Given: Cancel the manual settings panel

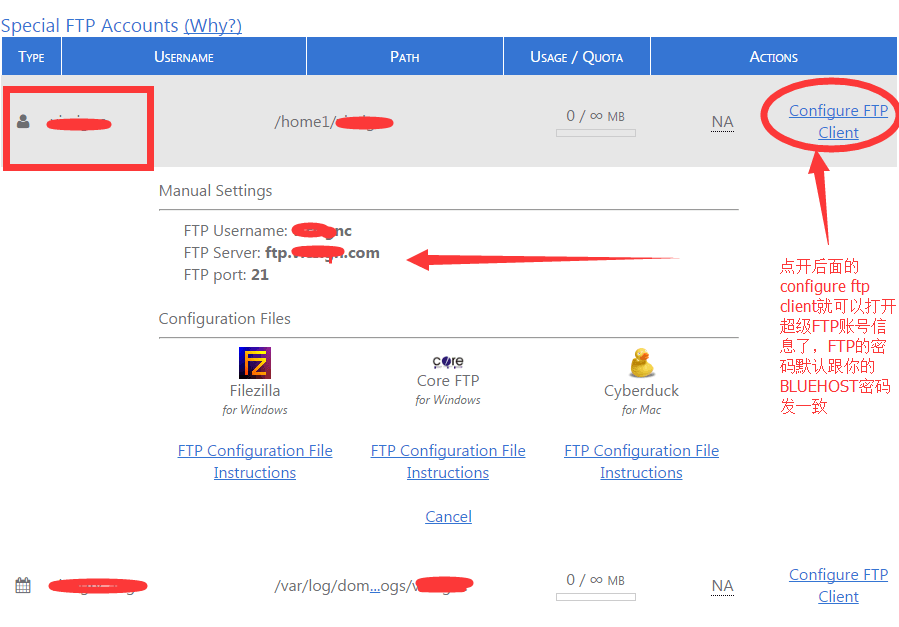Looking at the screenshot, I should coord(448,516).
